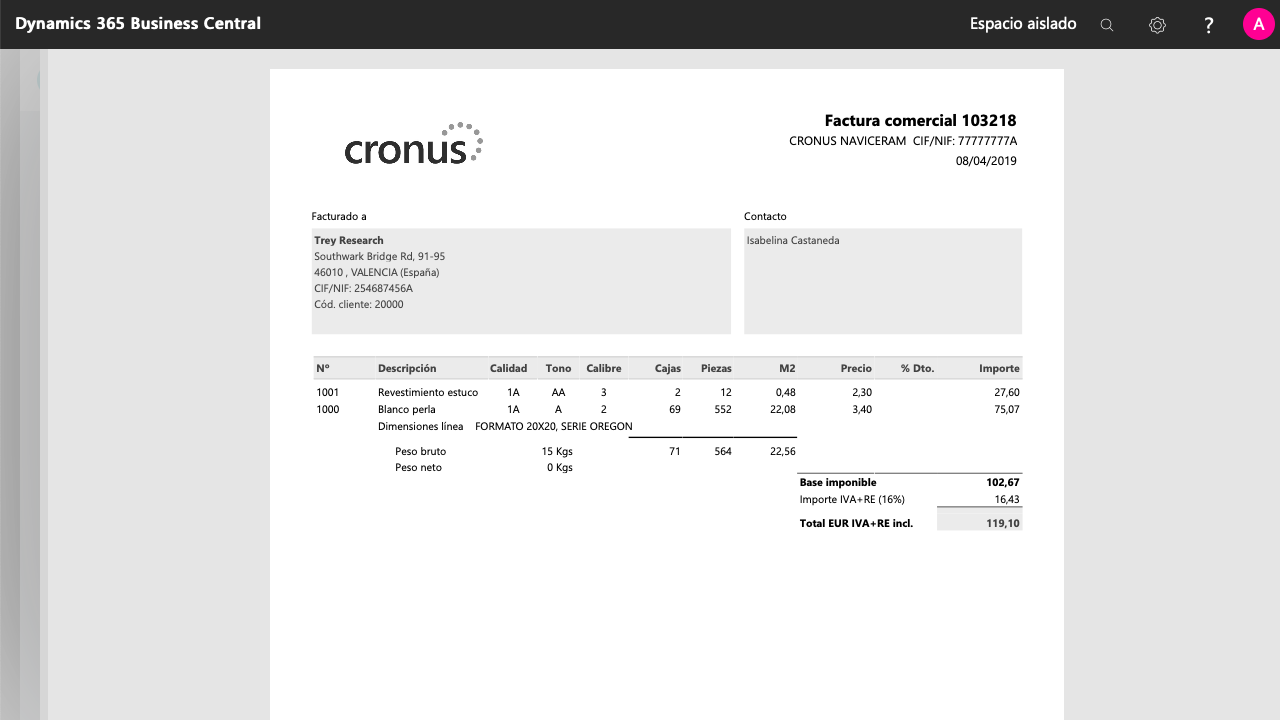
Task: Select description Blanco perla
Action: click(406, 409)
